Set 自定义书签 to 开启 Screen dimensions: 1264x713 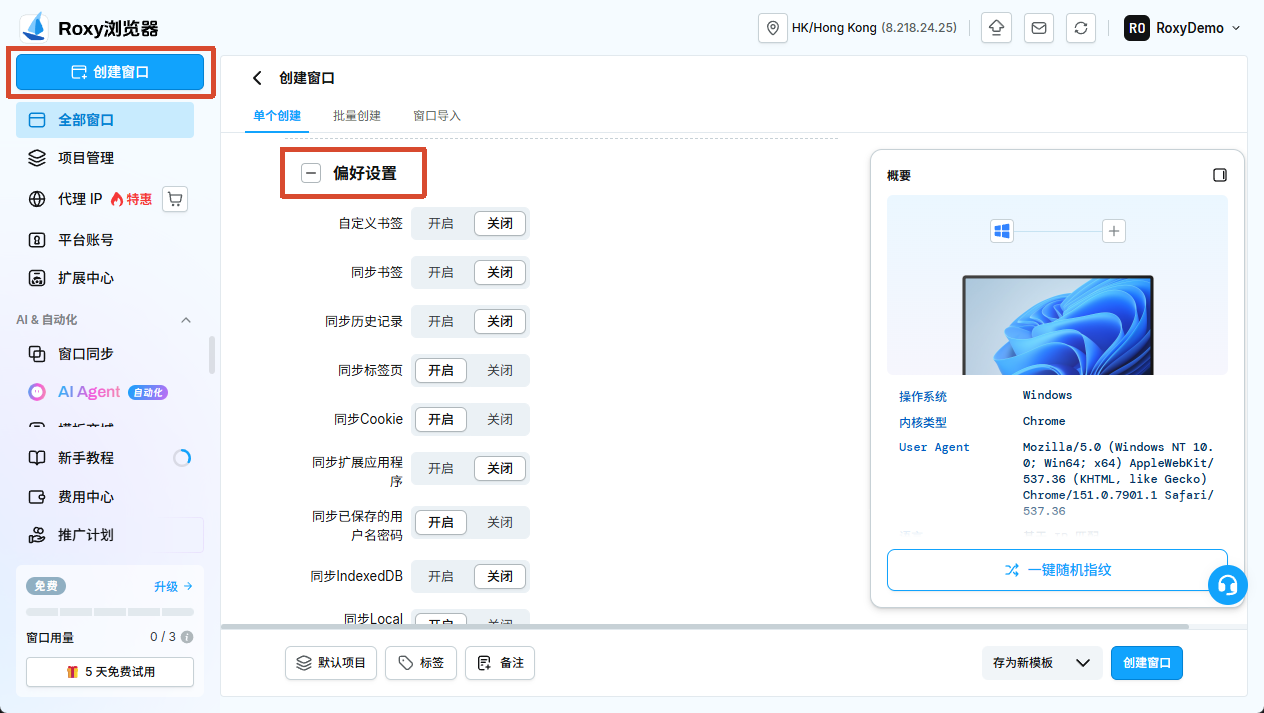coord(441,223)
